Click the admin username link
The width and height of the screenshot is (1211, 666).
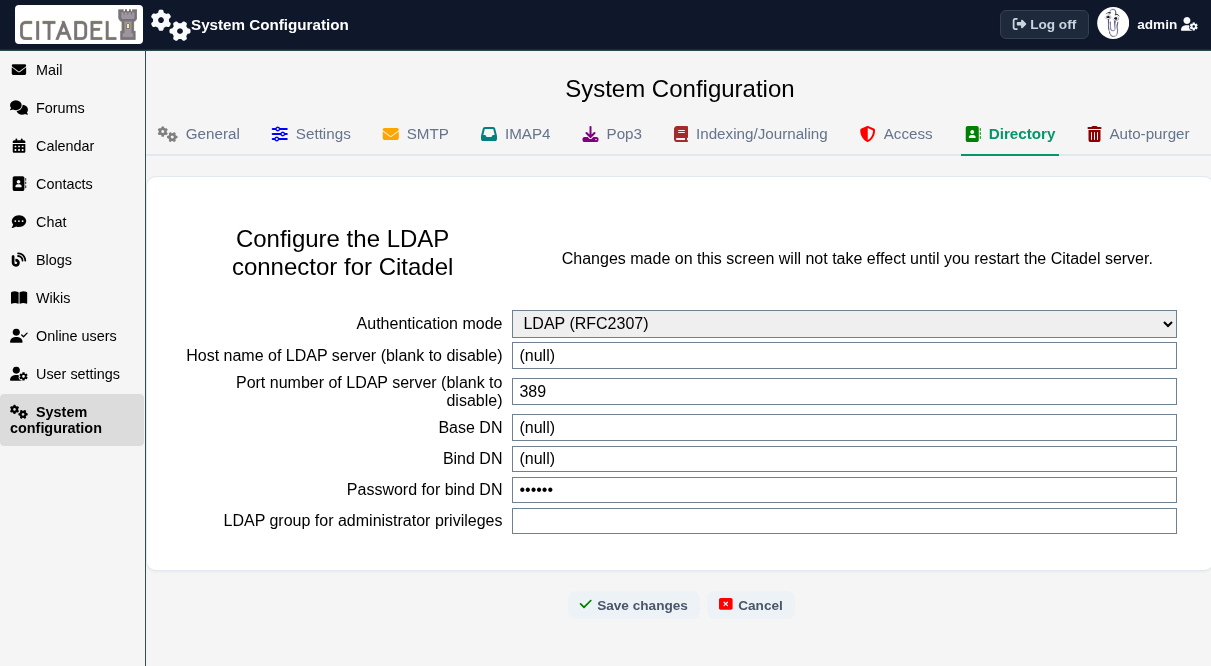pyautogui.click(x=1156, y=24)
